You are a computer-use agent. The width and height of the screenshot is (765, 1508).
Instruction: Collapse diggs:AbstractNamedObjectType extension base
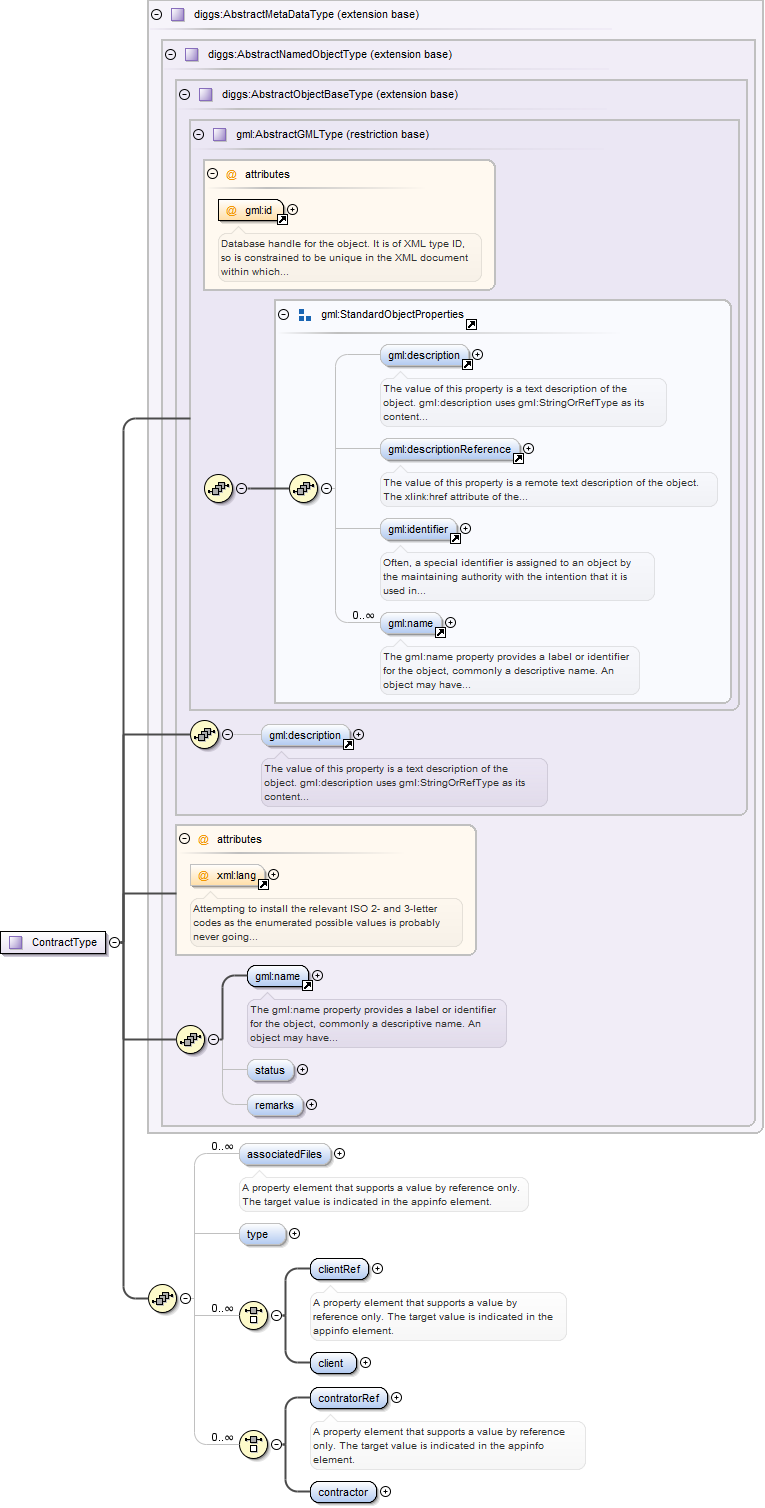pos(170,55)
